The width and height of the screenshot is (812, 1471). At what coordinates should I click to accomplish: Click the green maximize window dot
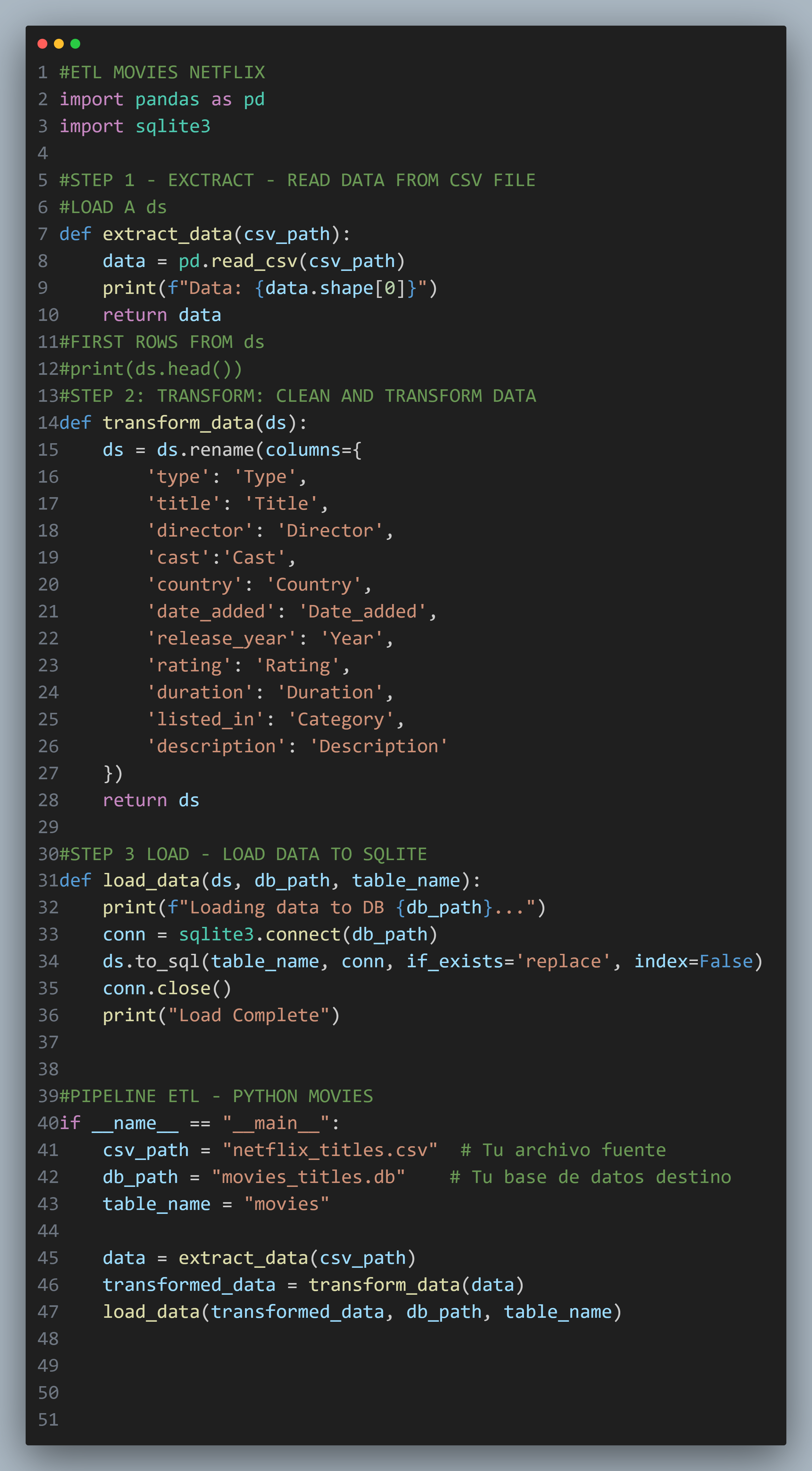(x=75, y=43)
